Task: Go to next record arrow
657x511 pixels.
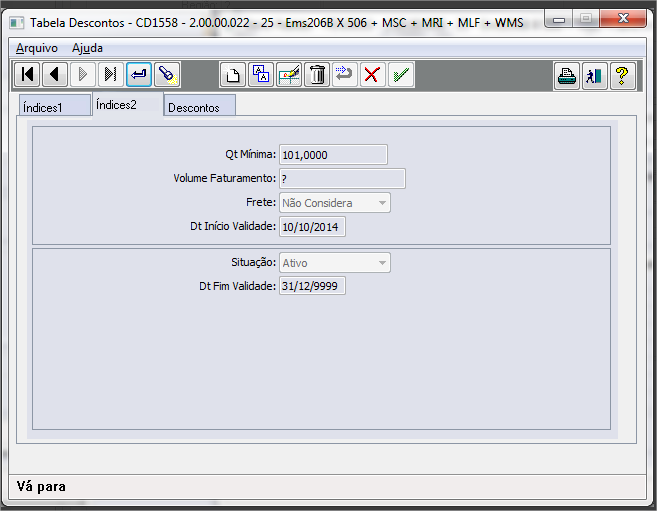Action: pyautogui.click(x=83, y=75)
